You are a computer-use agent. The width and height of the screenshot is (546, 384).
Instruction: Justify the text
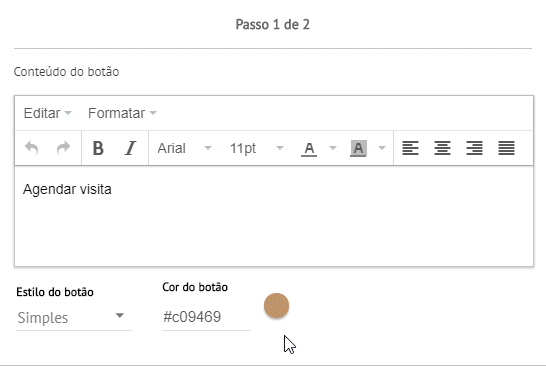506,148
